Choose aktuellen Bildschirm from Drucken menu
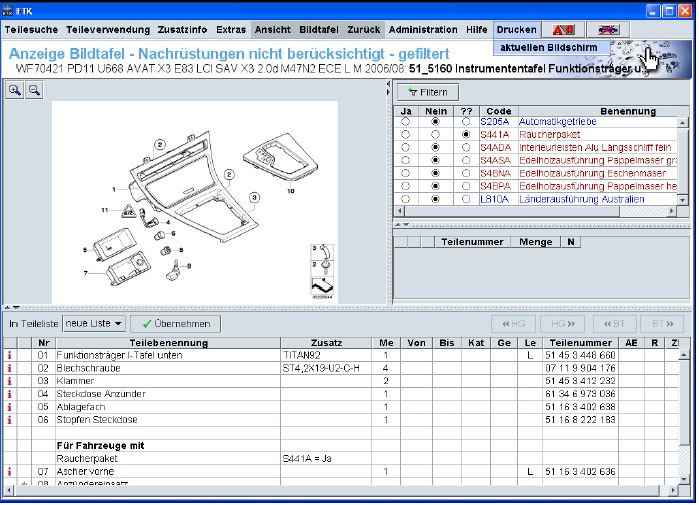The width and height of the screenshot is (699, 505). point(550,47)
